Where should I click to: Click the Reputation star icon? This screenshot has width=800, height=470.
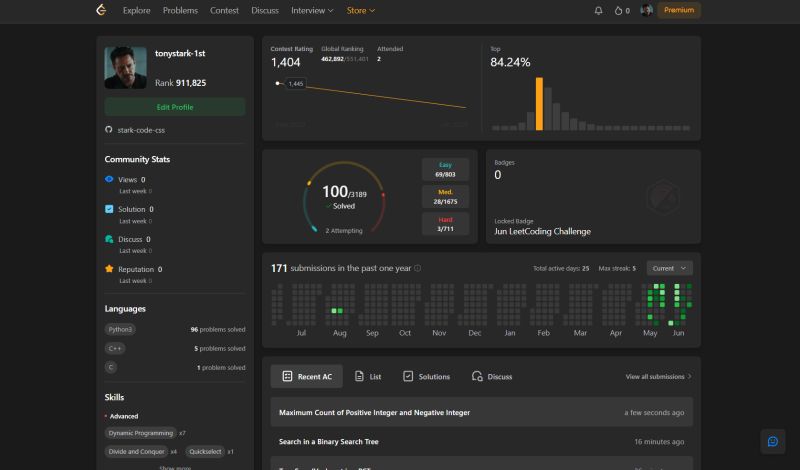[109, 268]
